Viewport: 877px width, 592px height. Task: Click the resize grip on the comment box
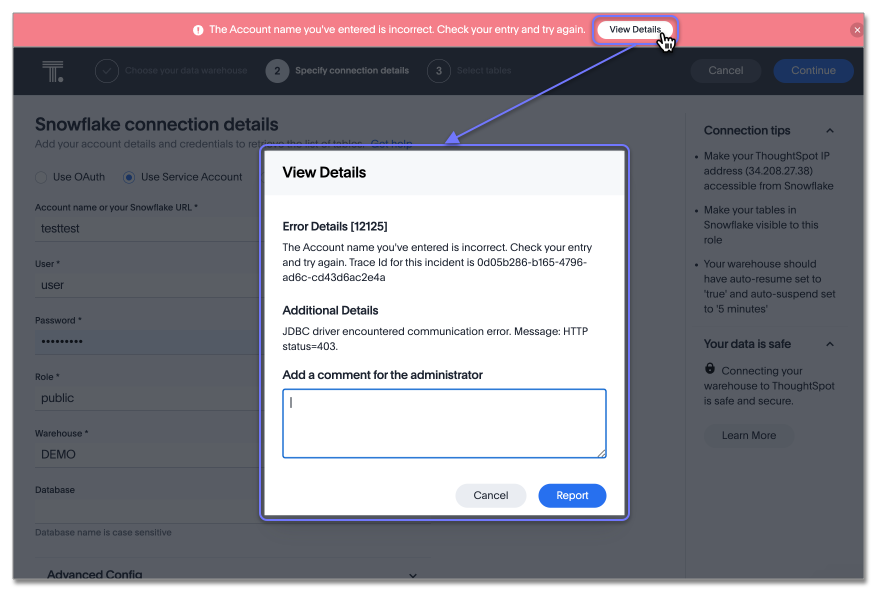(600, 453)
